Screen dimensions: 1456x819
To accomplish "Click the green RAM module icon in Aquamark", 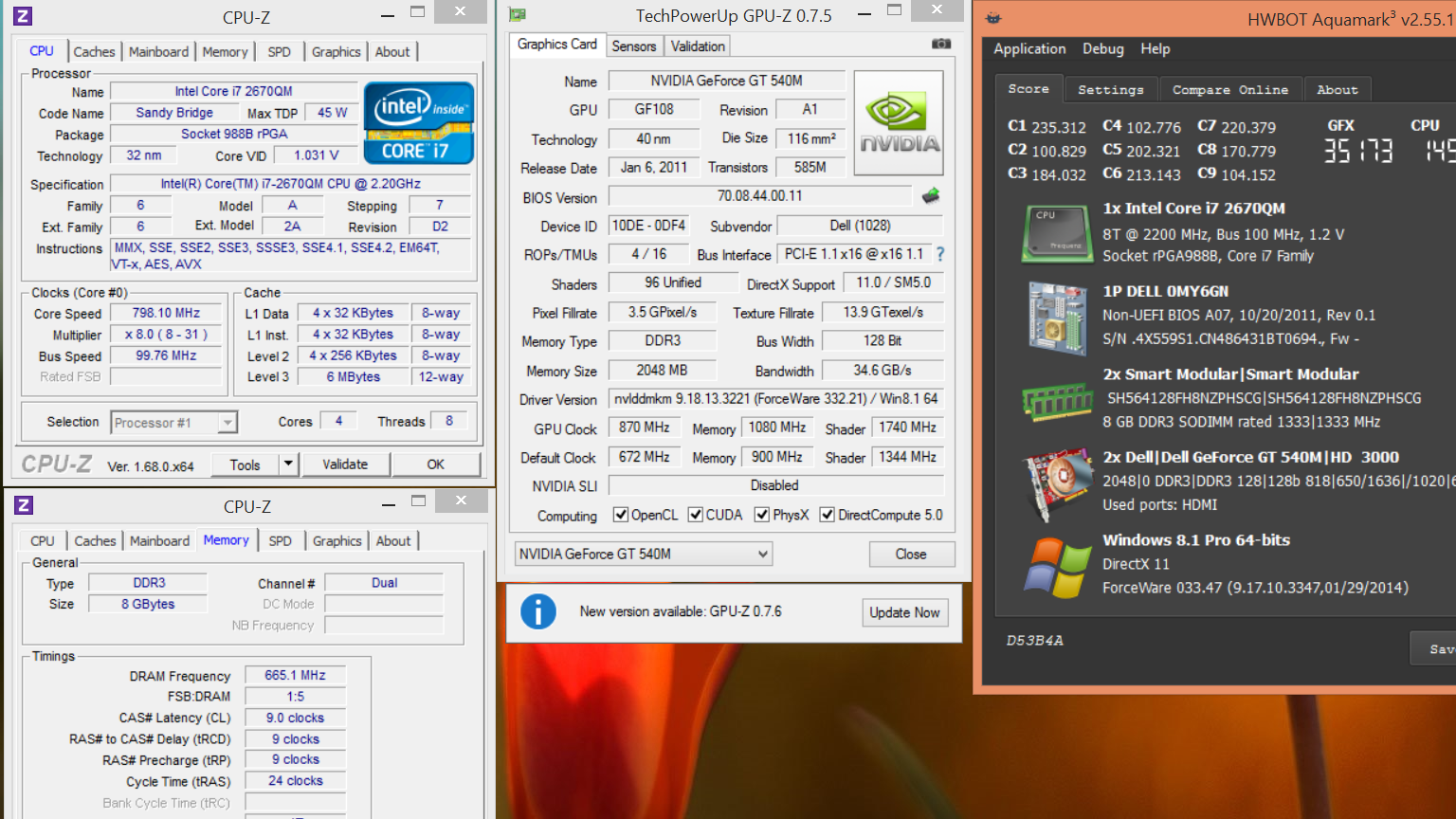I will point(1058,401).
